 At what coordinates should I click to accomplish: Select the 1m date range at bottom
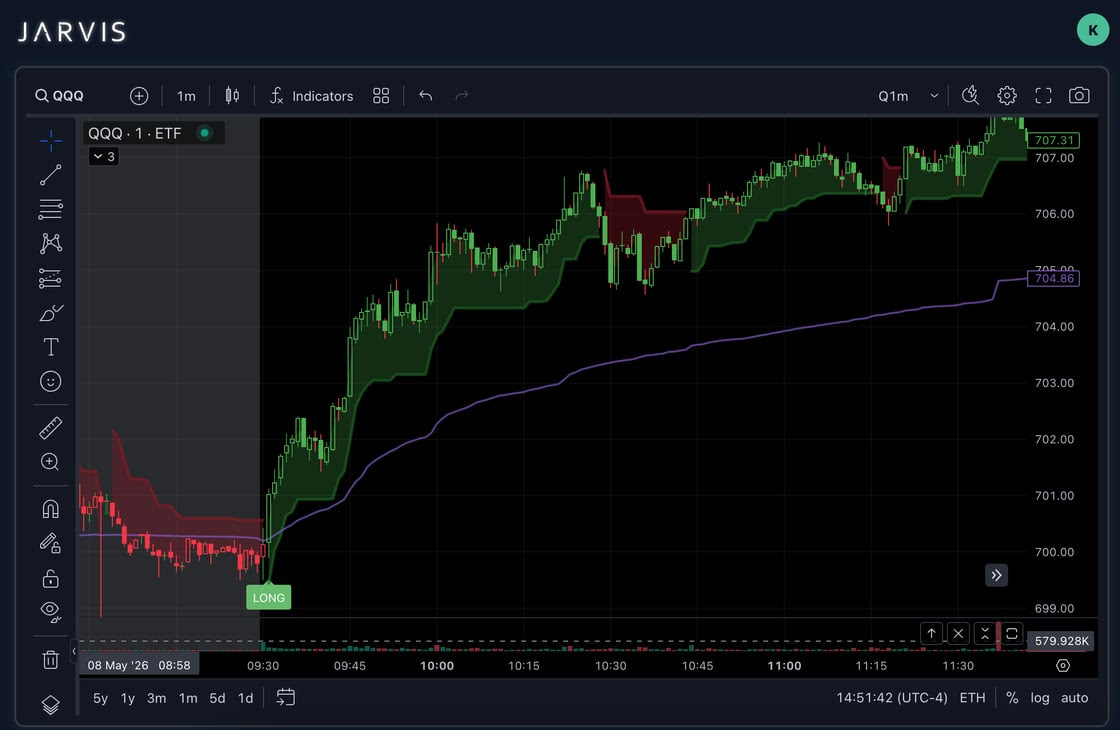pyautogui.click(x=188, y=698)
